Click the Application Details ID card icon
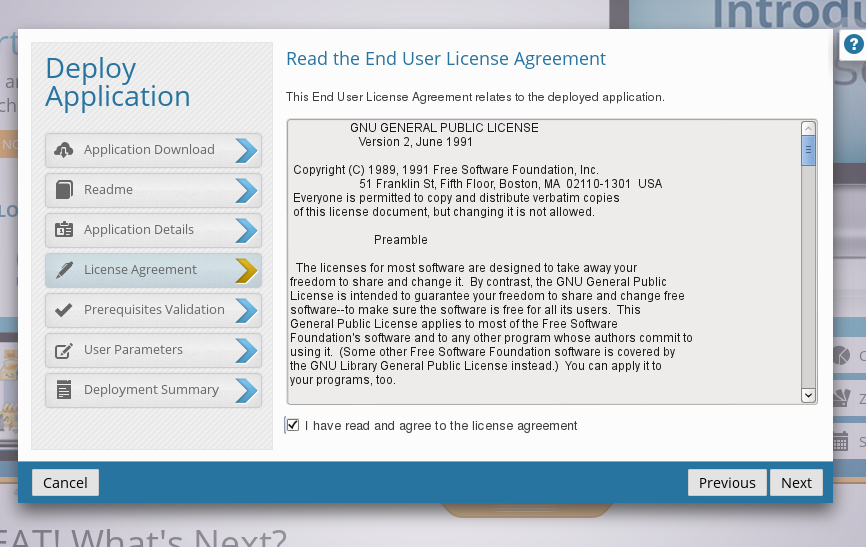866x547 pixels. coord(64,230)
